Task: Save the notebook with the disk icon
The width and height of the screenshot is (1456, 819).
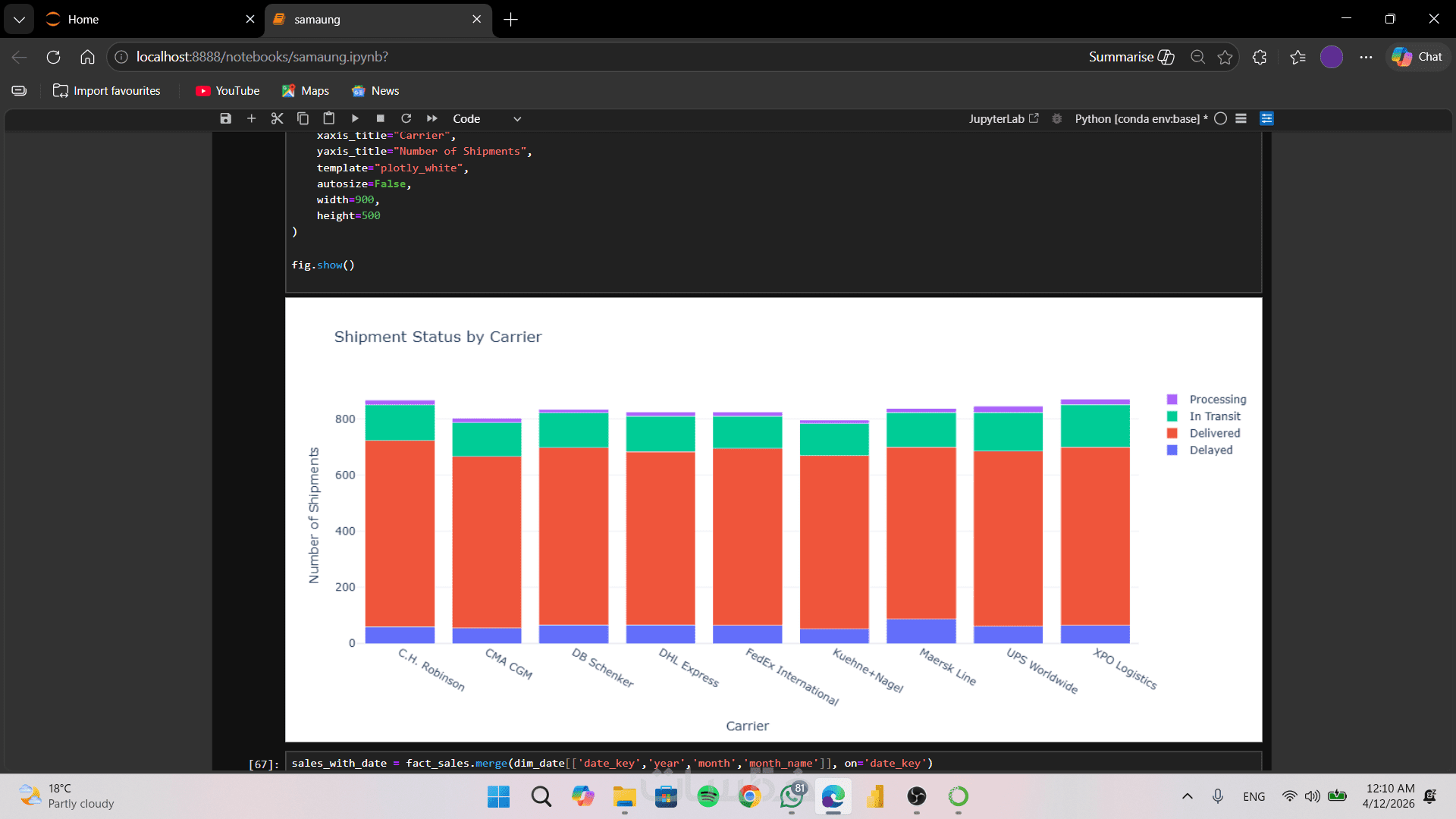Action: pyautogui.click(x=225, y=118)
